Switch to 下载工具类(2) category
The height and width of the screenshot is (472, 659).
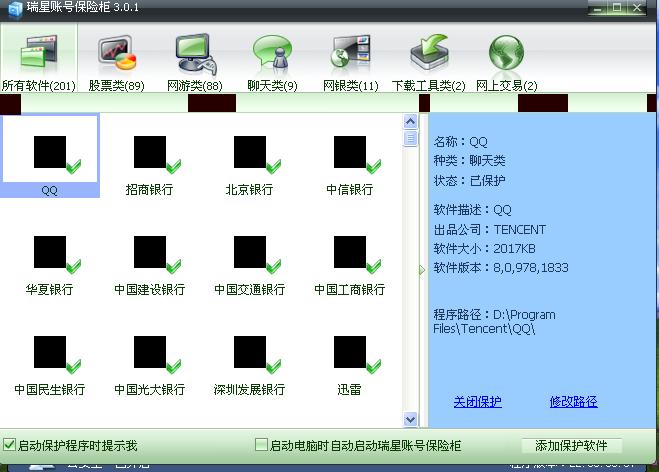(429, 63)
